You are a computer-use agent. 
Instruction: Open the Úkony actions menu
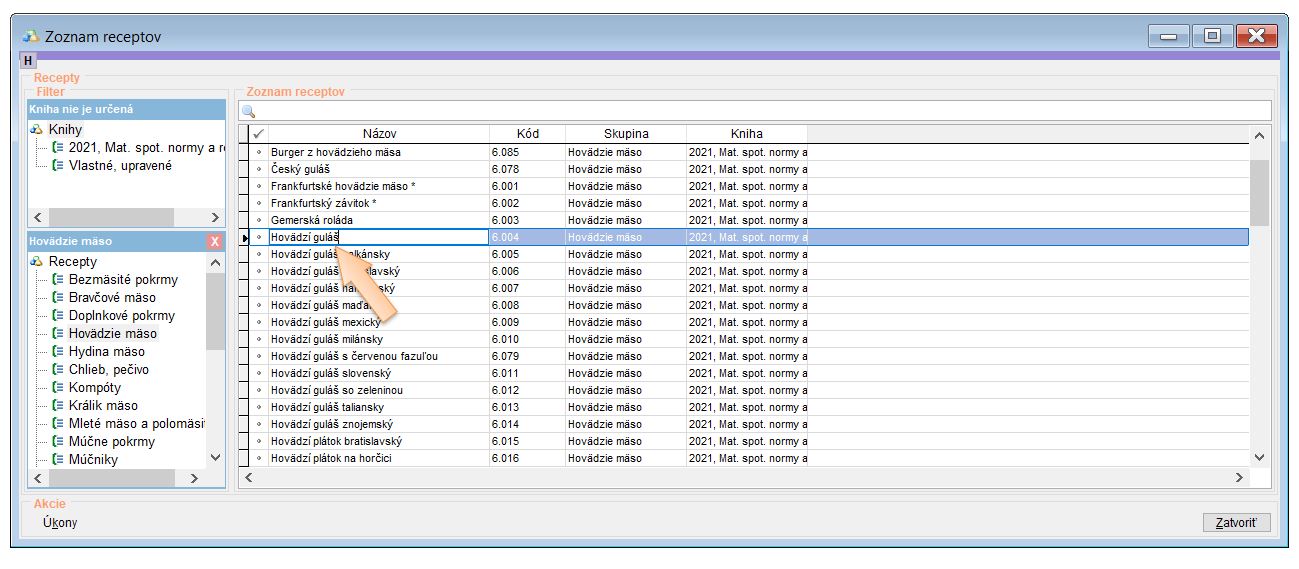[x=60, y=523]
